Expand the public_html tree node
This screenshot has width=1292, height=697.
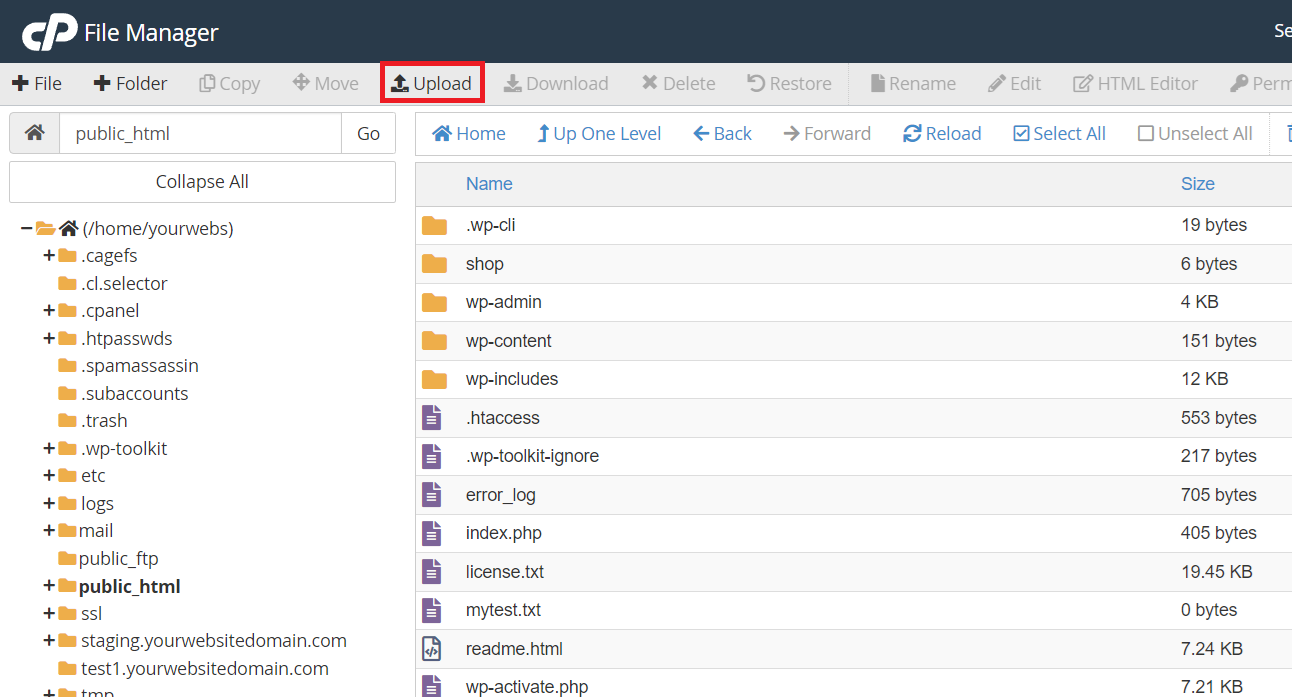48,585
